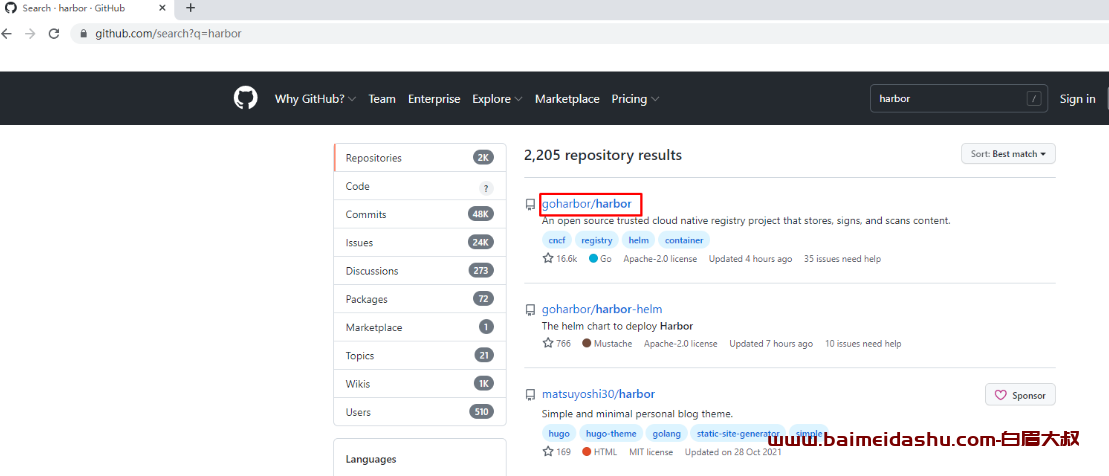Click the helm topic tag
Image resolution: width=1109 pixels, height=476 pixels.
coord(639,240)
